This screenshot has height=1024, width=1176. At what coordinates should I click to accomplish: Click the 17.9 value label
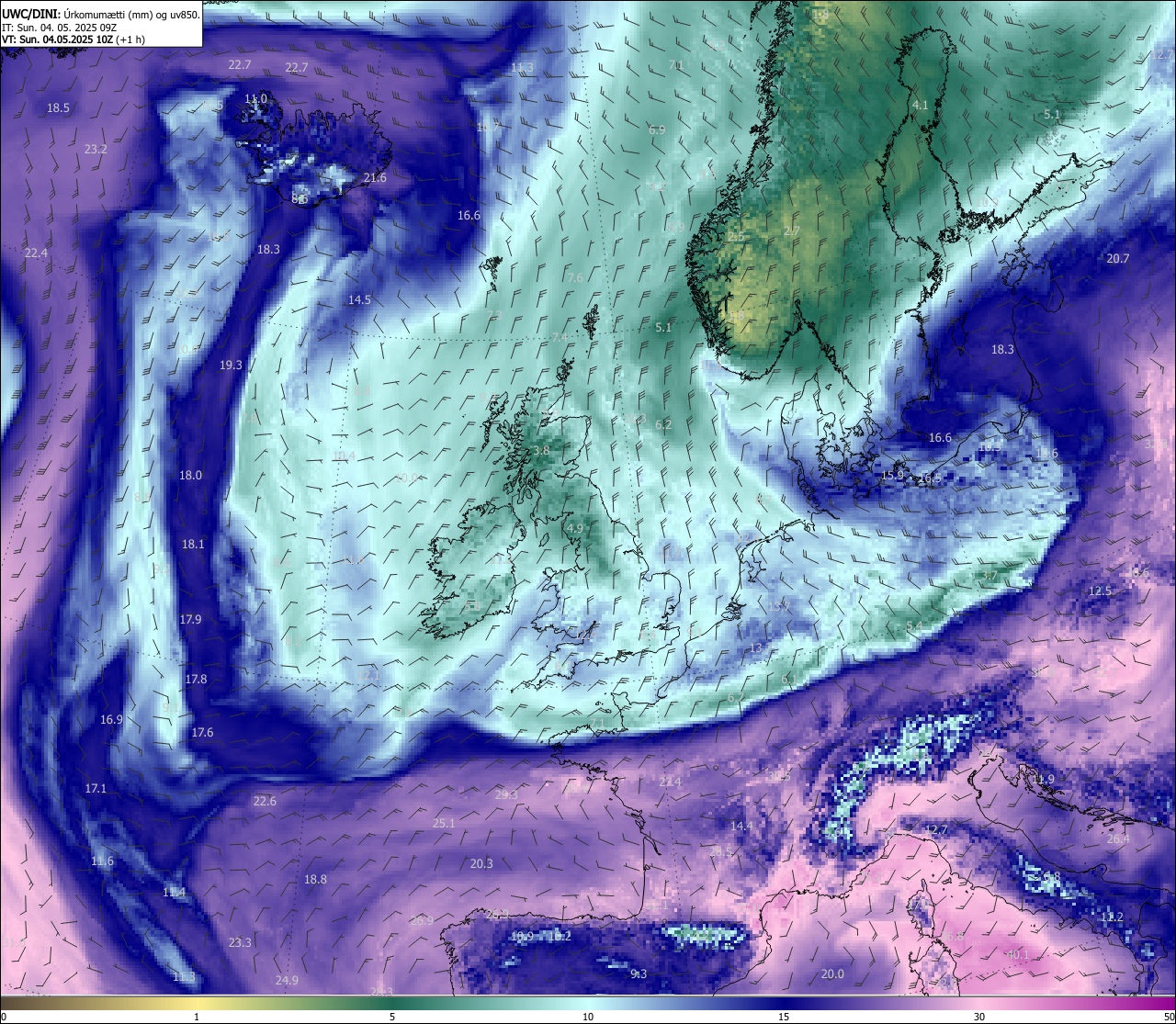pos(190,620)
